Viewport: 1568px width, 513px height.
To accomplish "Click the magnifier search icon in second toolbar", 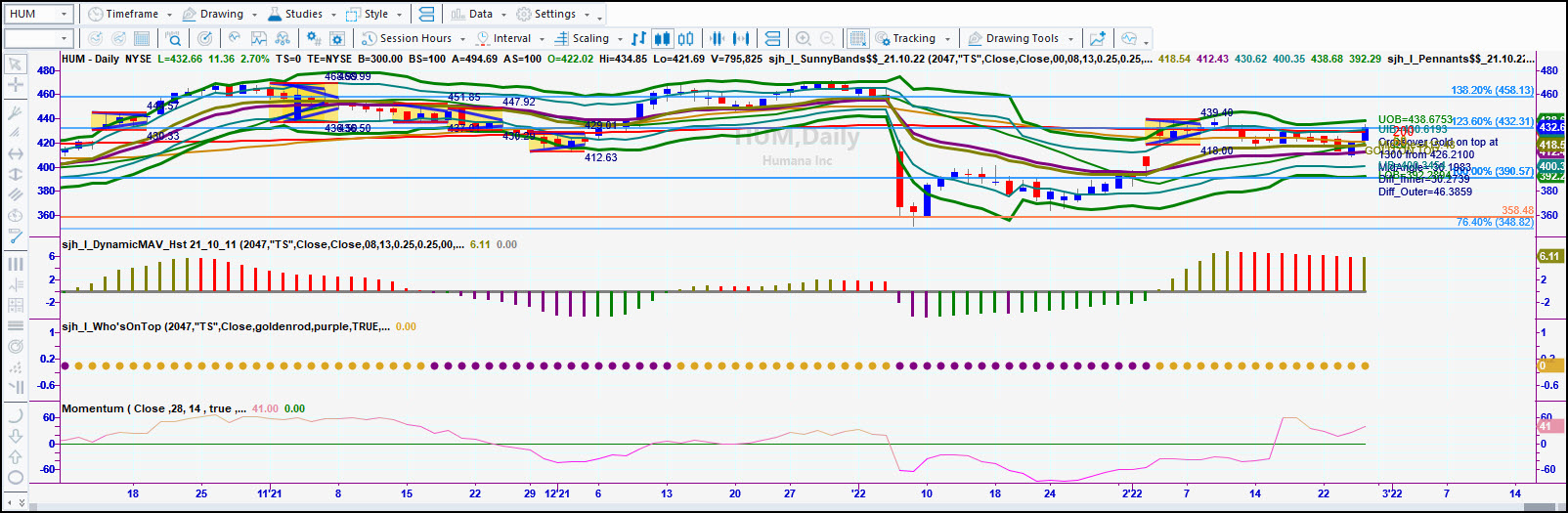I will (x=173, y=38).
